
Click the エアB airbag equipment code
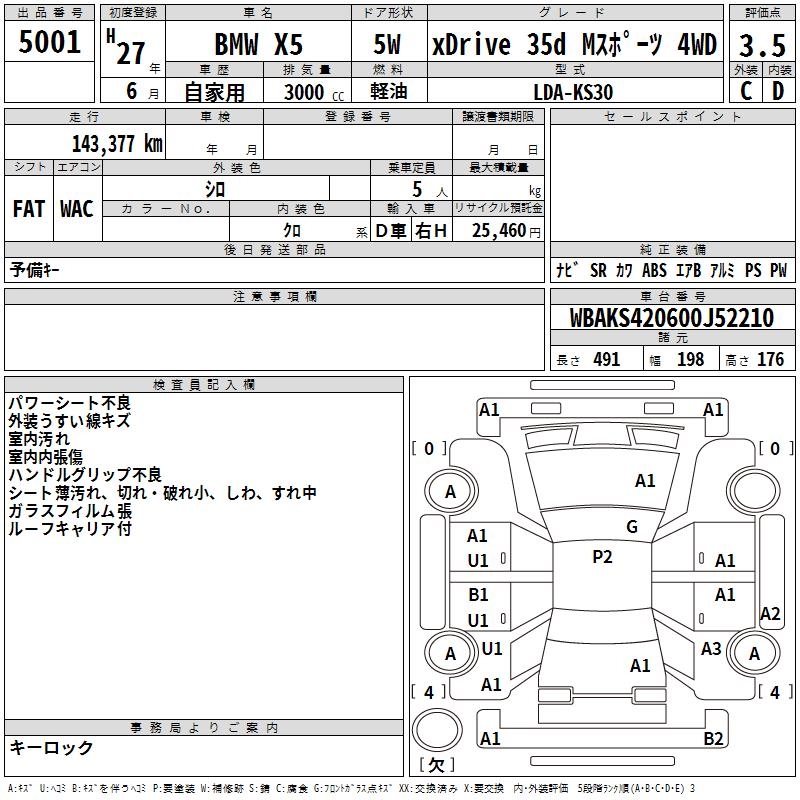click(688, 270)
